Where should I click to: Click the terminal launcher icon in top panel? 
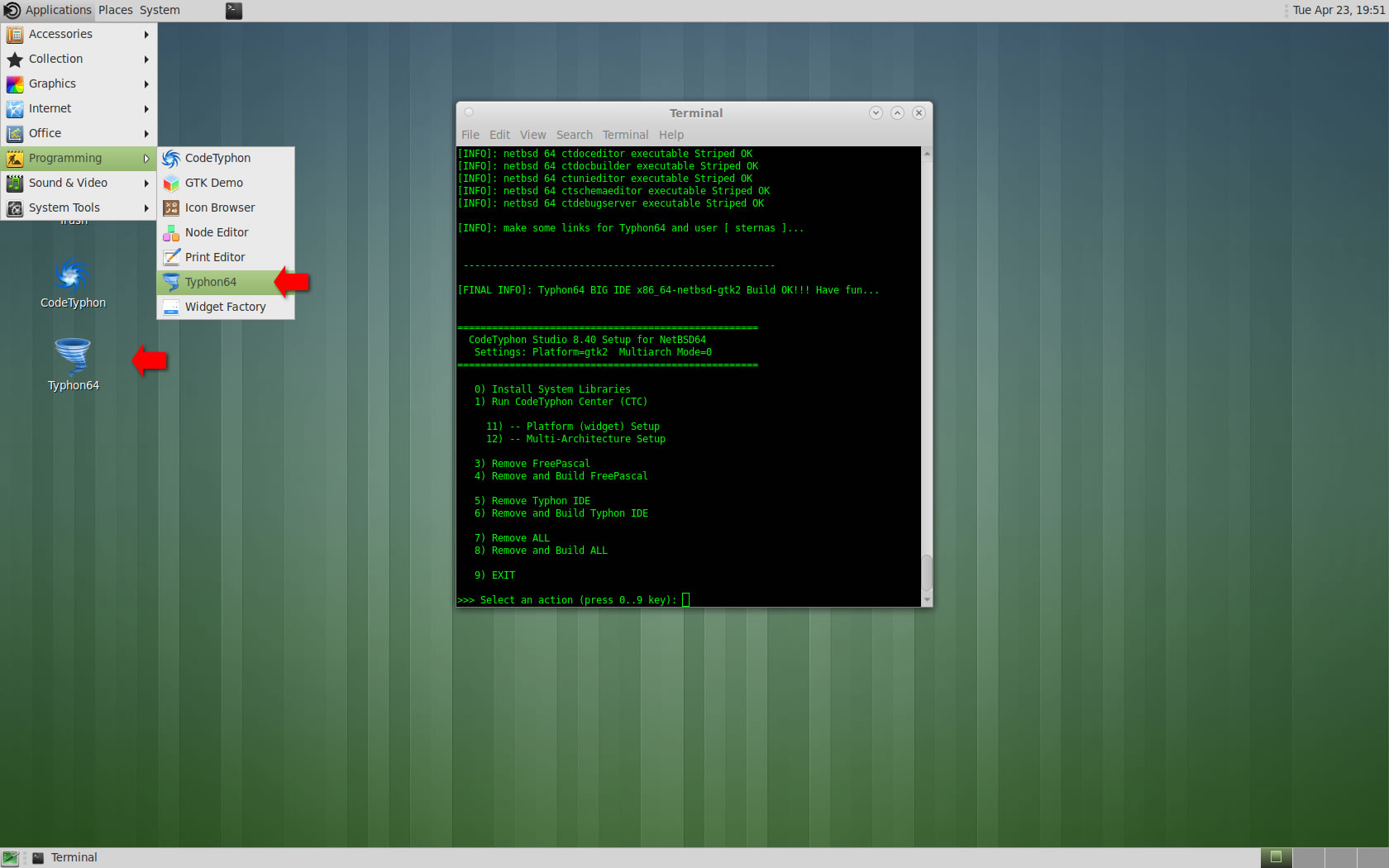(x=234, y=11)
